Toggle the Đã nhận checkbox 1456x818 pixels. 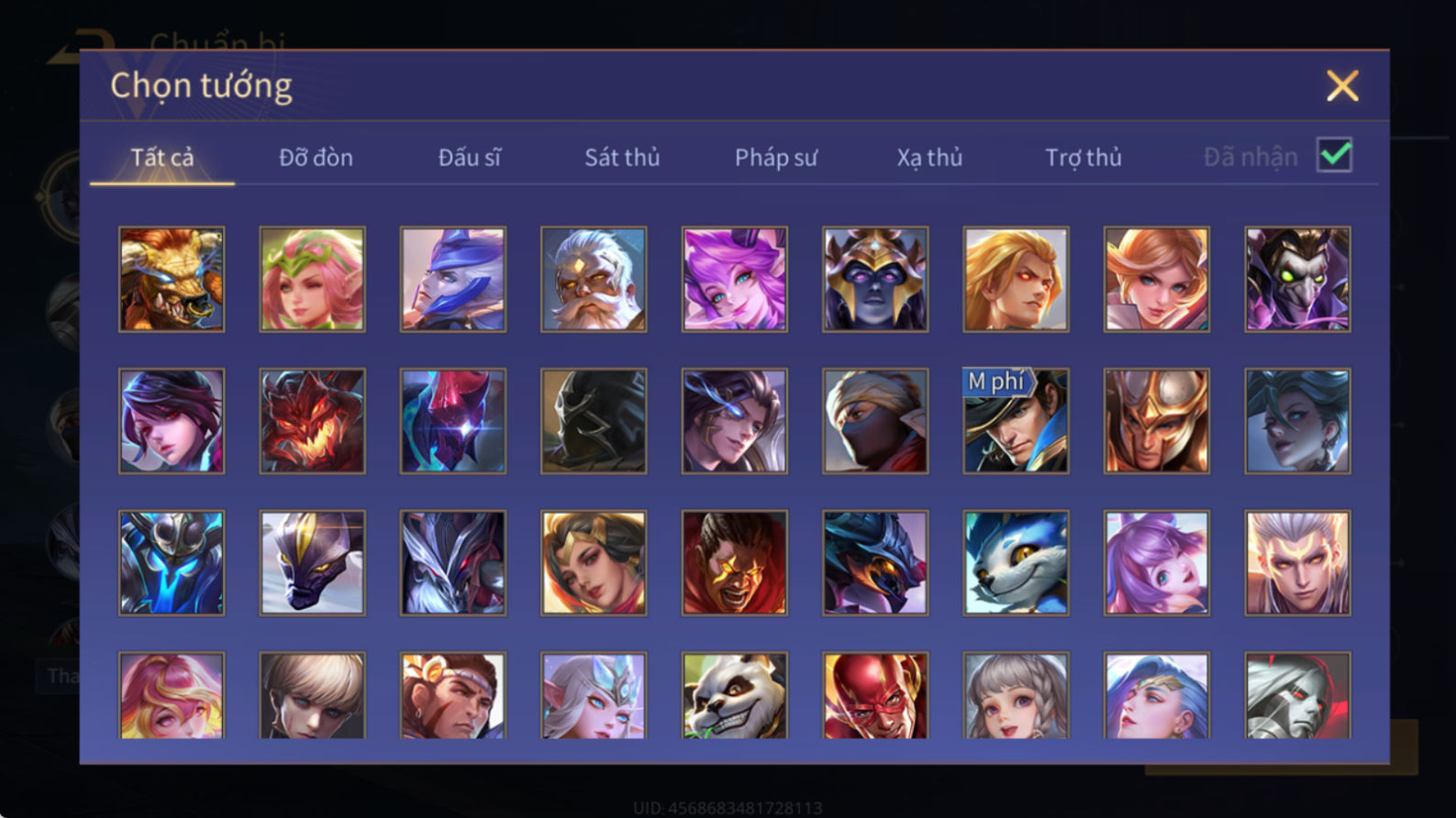[x=1334, y=155]
